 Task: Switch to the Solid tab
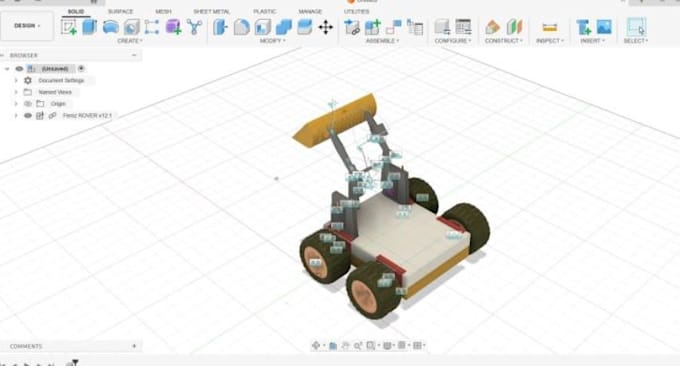coord(76,11)
